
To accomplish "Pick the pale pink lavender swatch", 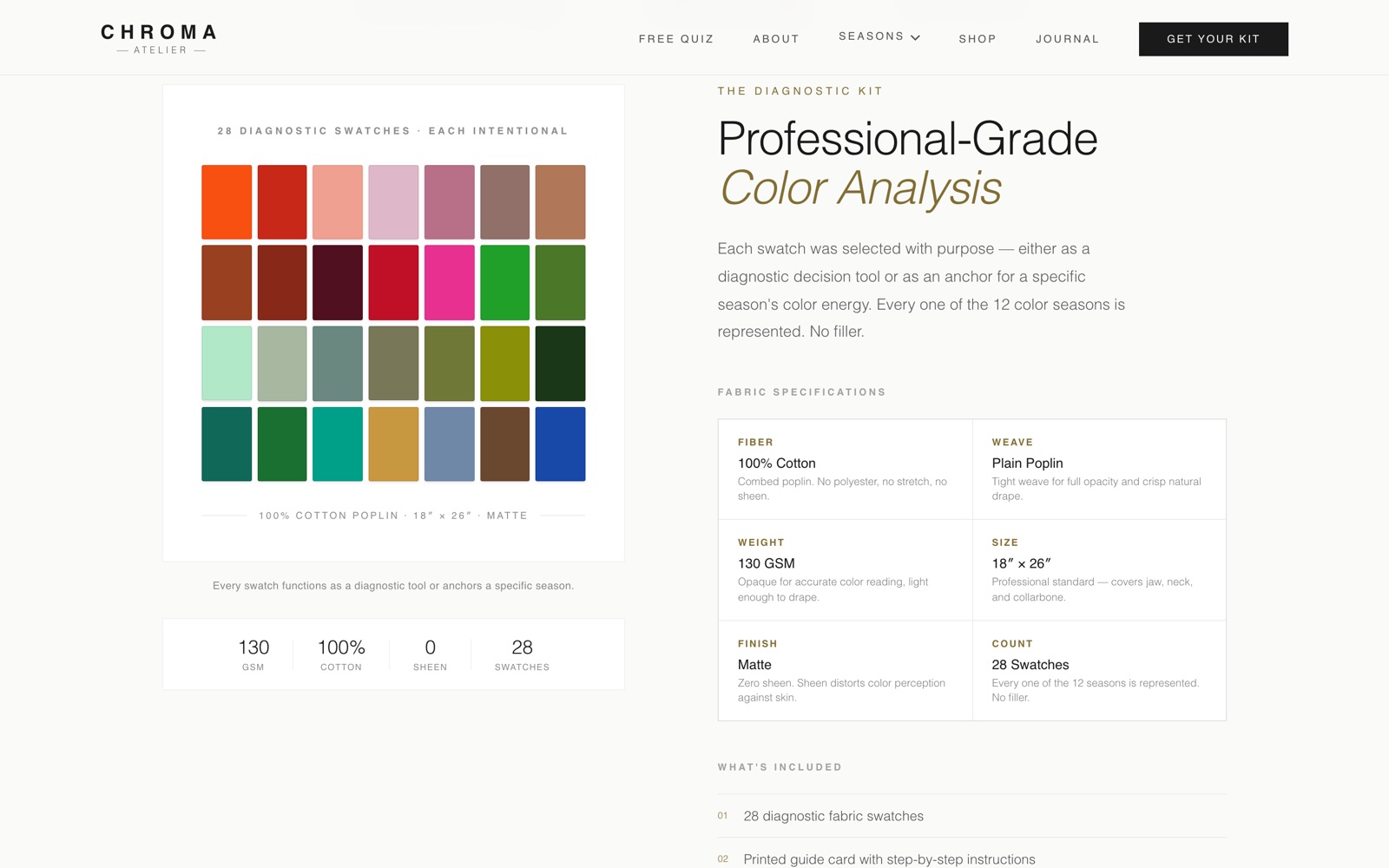I will tap(393, 202).
